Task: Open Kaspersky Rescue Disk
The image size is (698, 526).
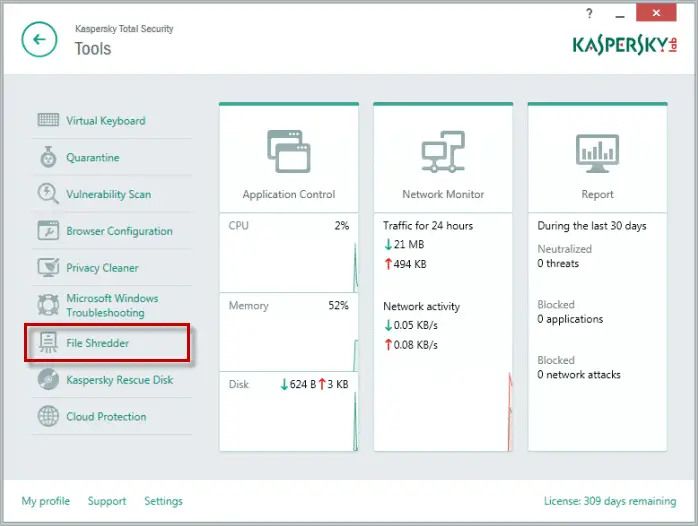Action: tap(119, 380)
